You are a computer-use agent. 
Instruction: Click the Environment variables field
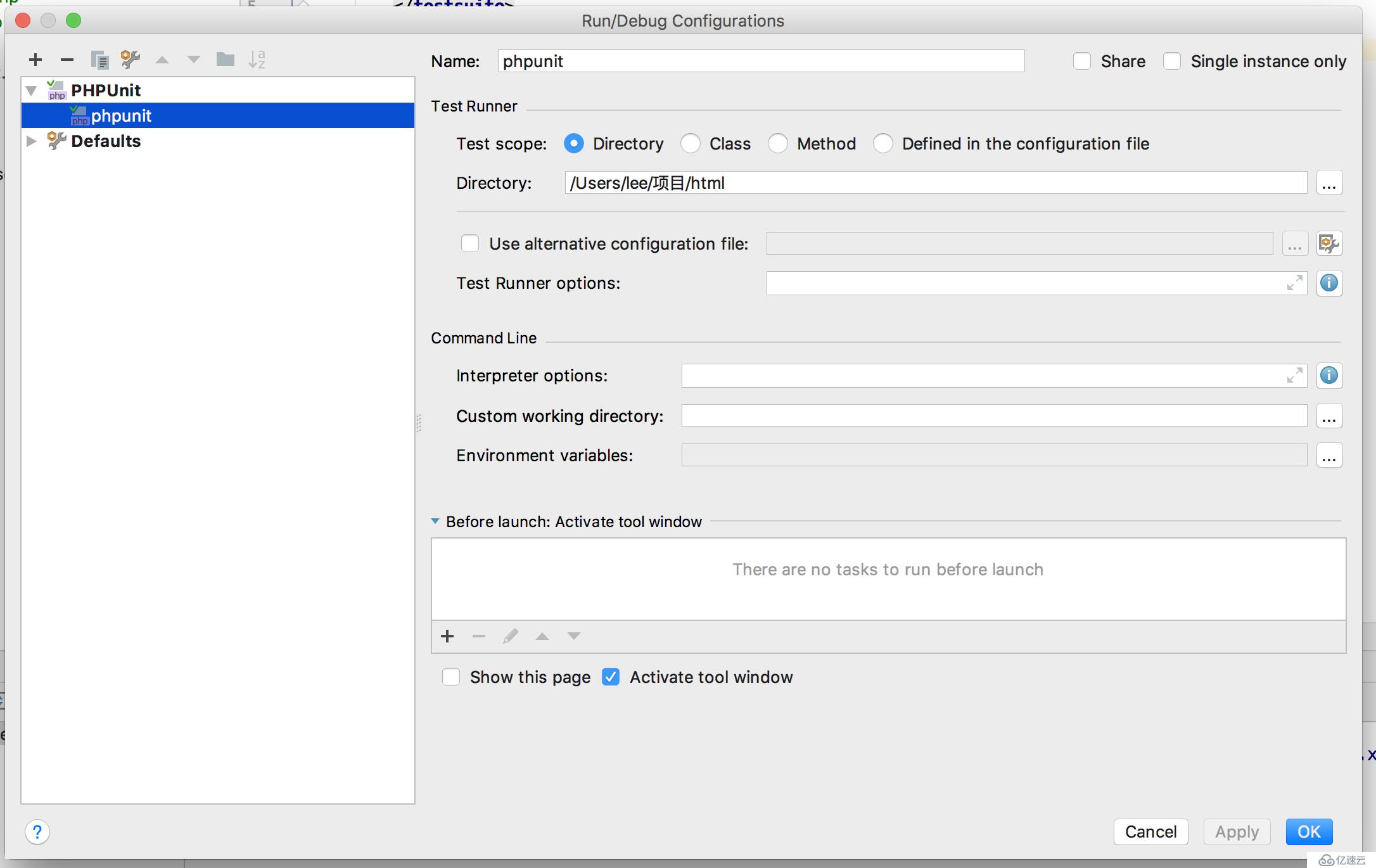(994, 456)
